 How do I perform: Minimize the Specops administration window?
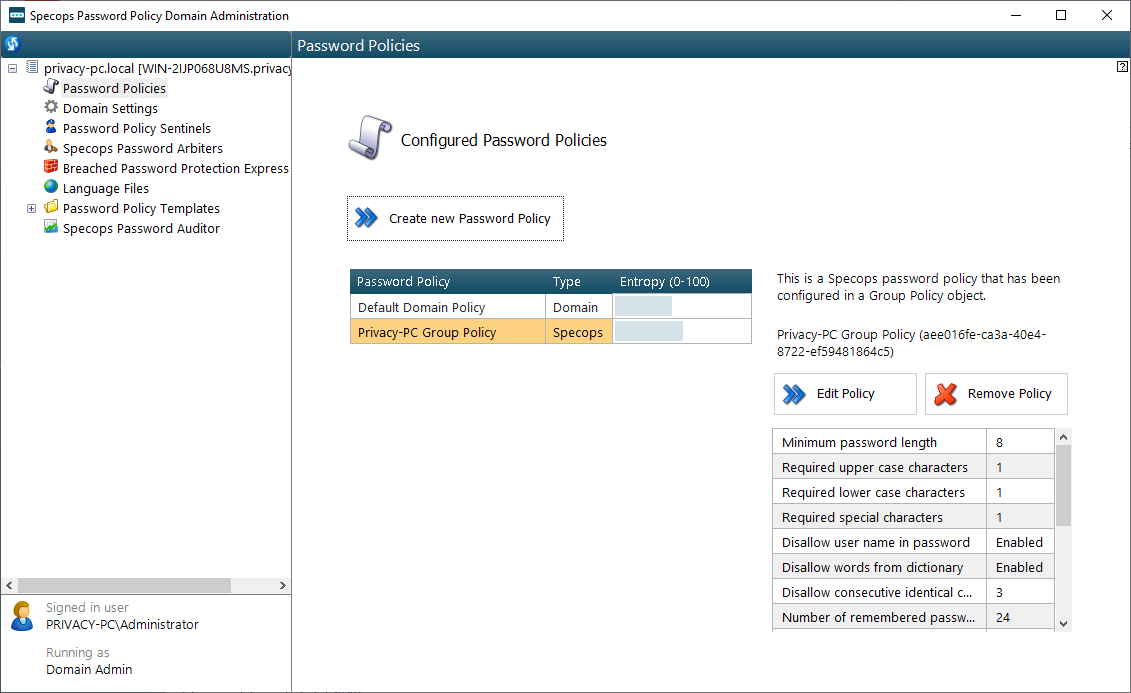coord(1016,15)
